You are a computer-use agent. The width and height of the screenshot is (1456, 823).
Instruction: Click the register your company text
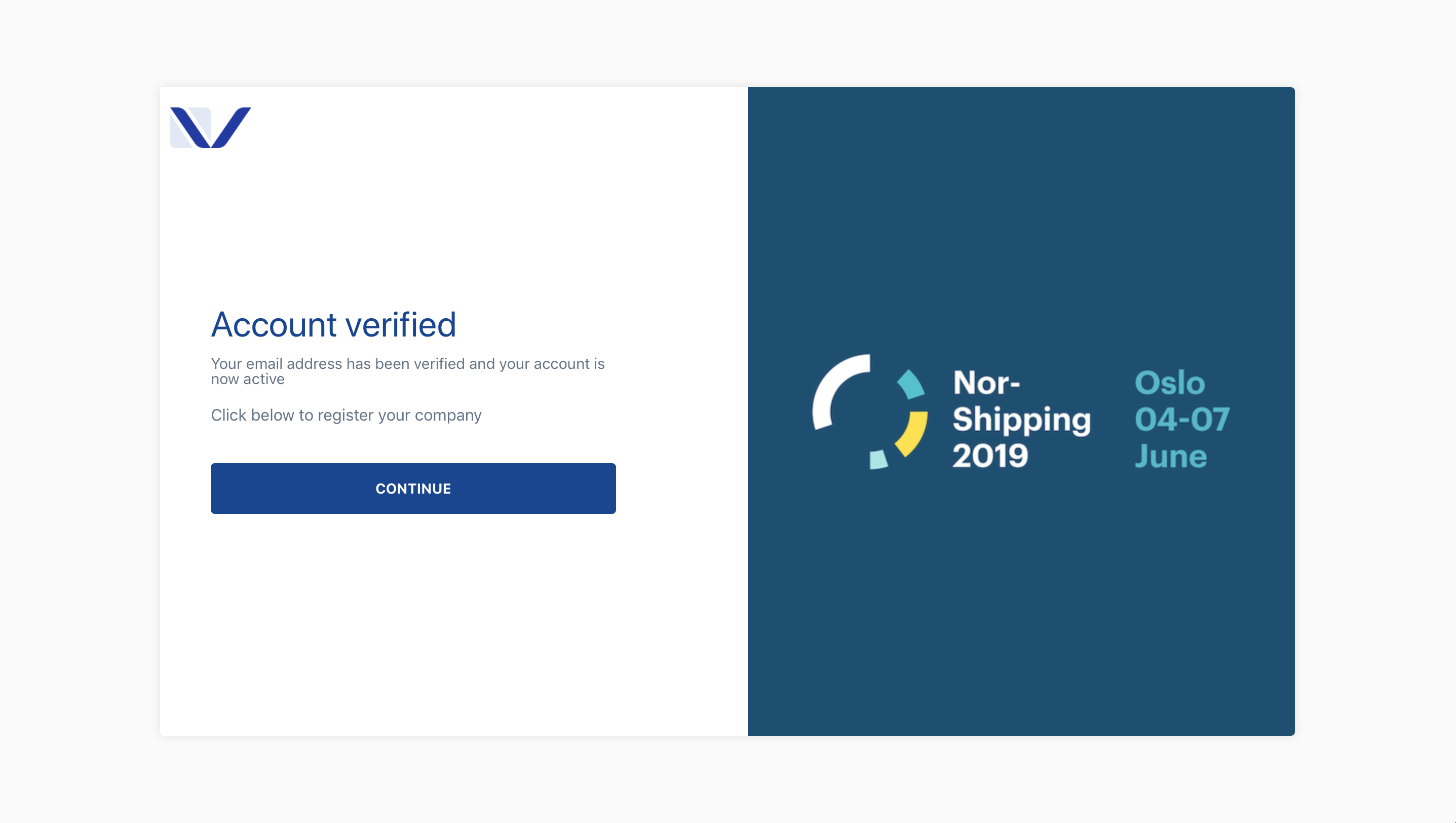(x=346, y=415)
